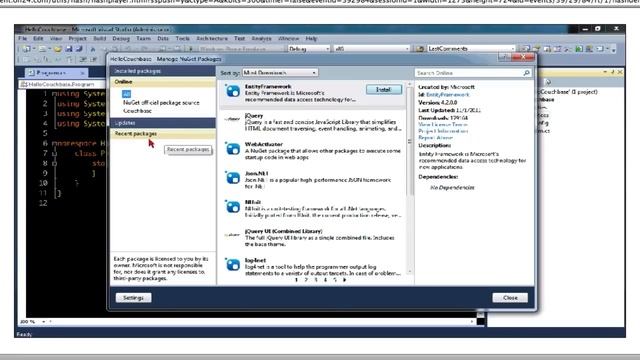Select the Installed packages section

click(163, 71)
